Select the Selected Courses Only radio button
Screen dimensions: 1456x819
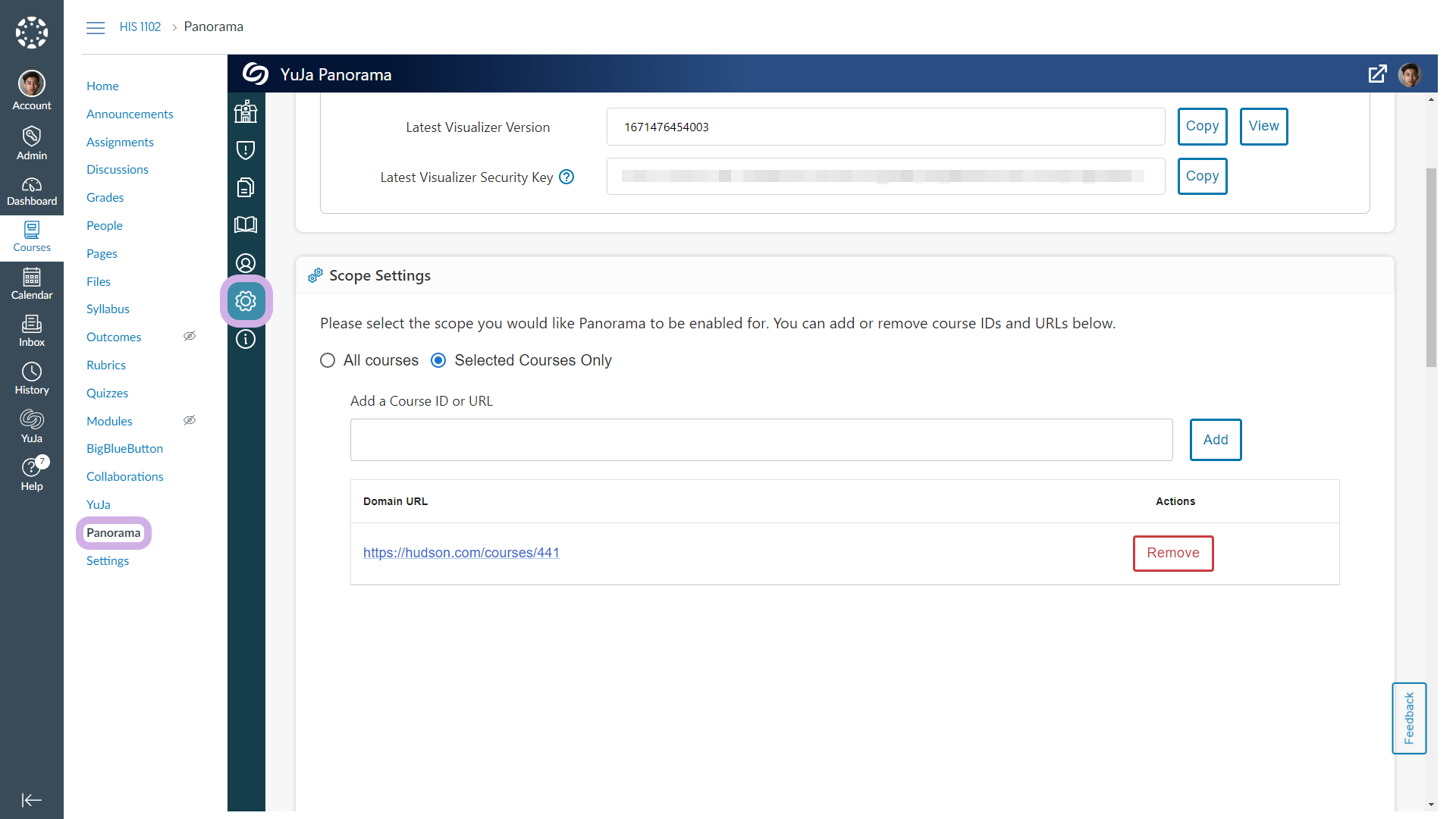(438, 360)
